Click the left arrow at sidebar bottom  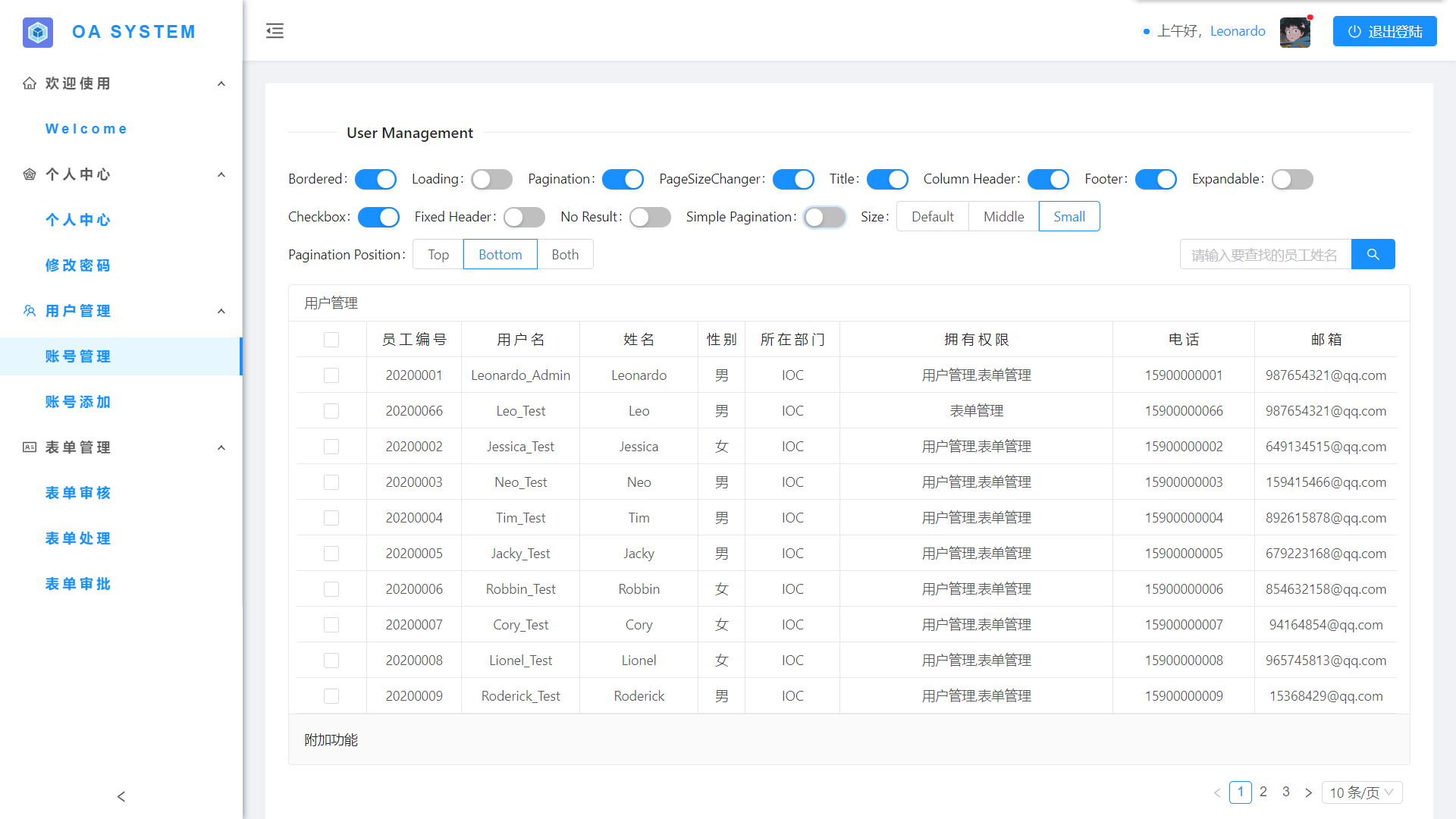tap(121, 796)
